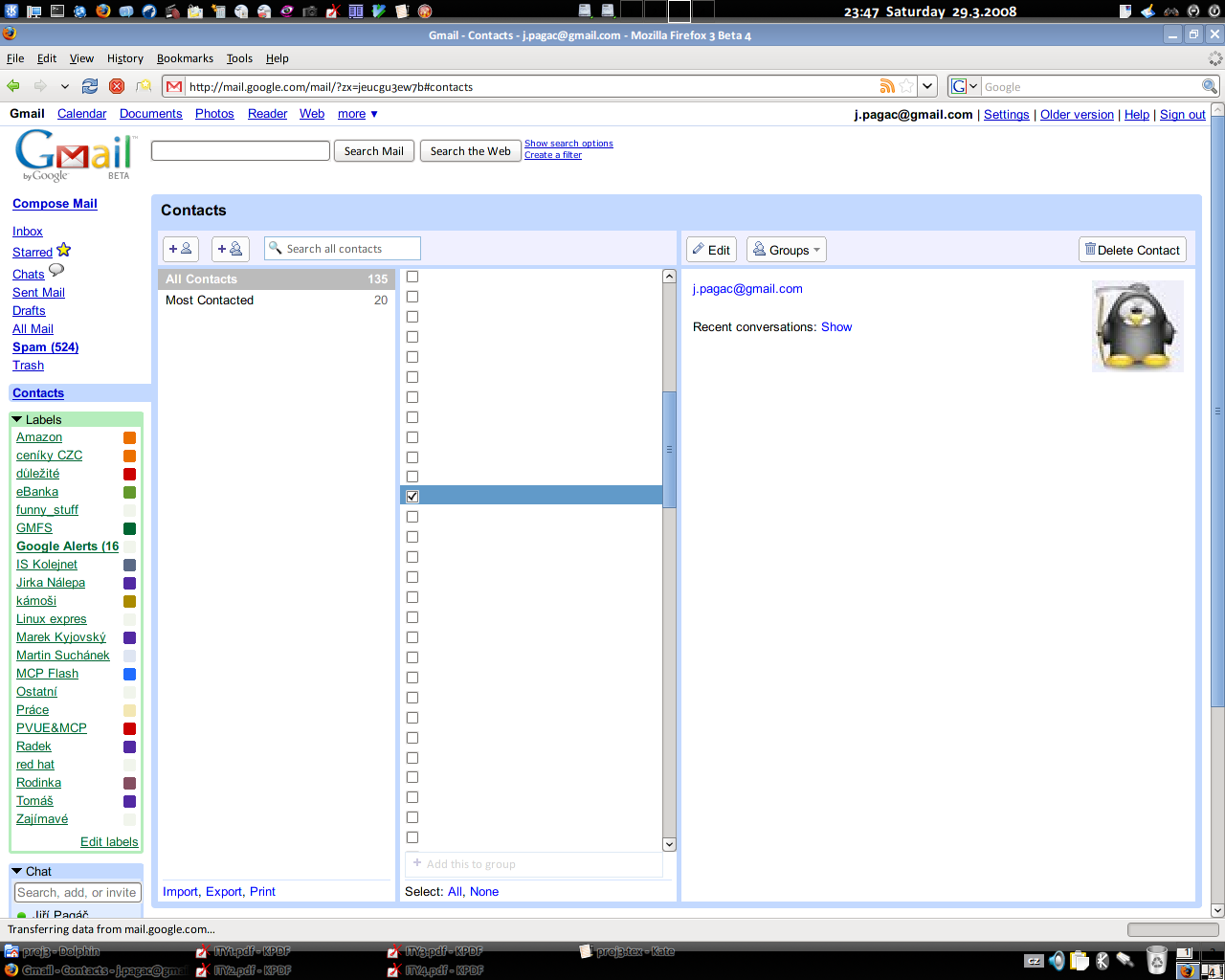This screenshot has width=1225, height=980.
Task: Open the Bookmarks menu
Action: (185, 58)
